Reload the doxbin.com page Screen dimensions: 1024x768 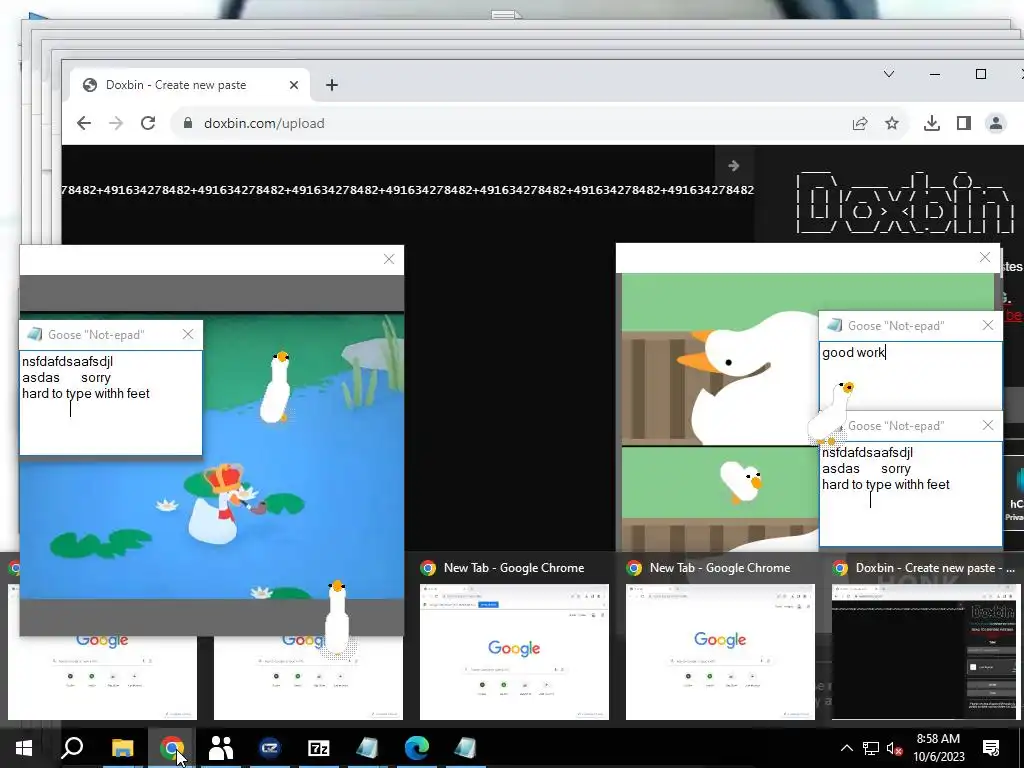(x=148, y=123)
